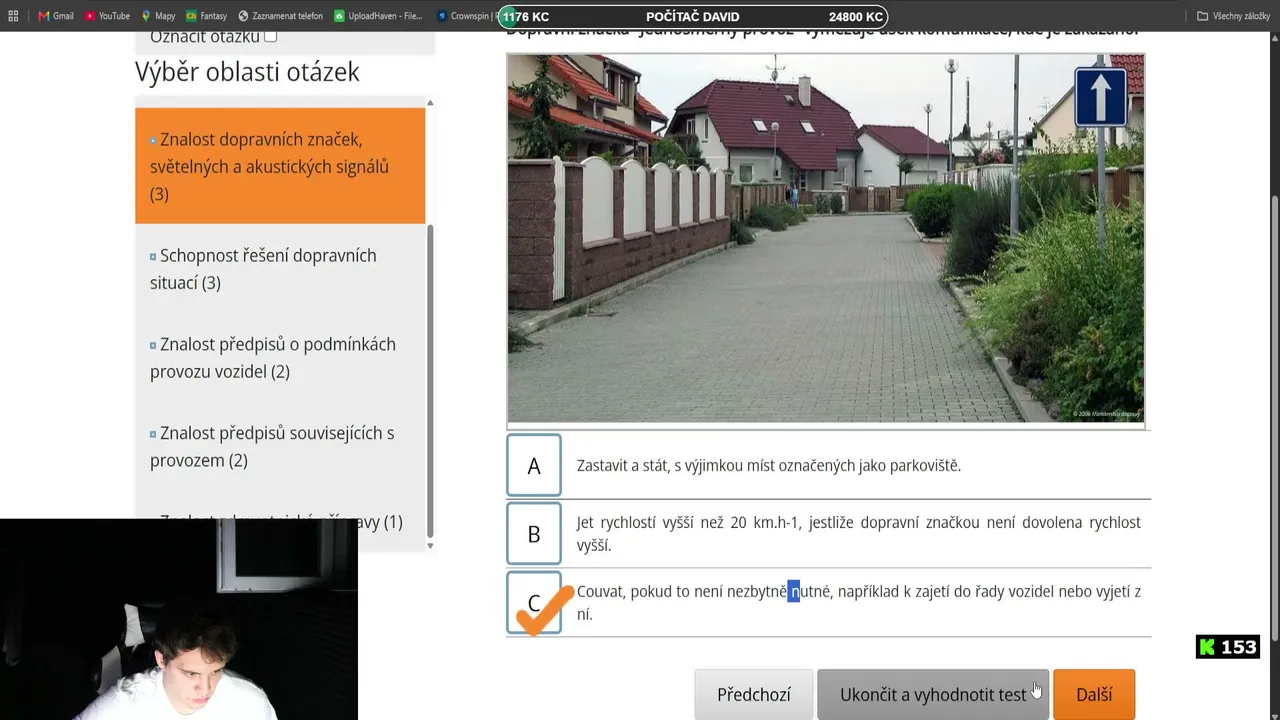1280x720 pixels.
Task: Open the Chrome apps grid icon
Action: tap(13, 16)
